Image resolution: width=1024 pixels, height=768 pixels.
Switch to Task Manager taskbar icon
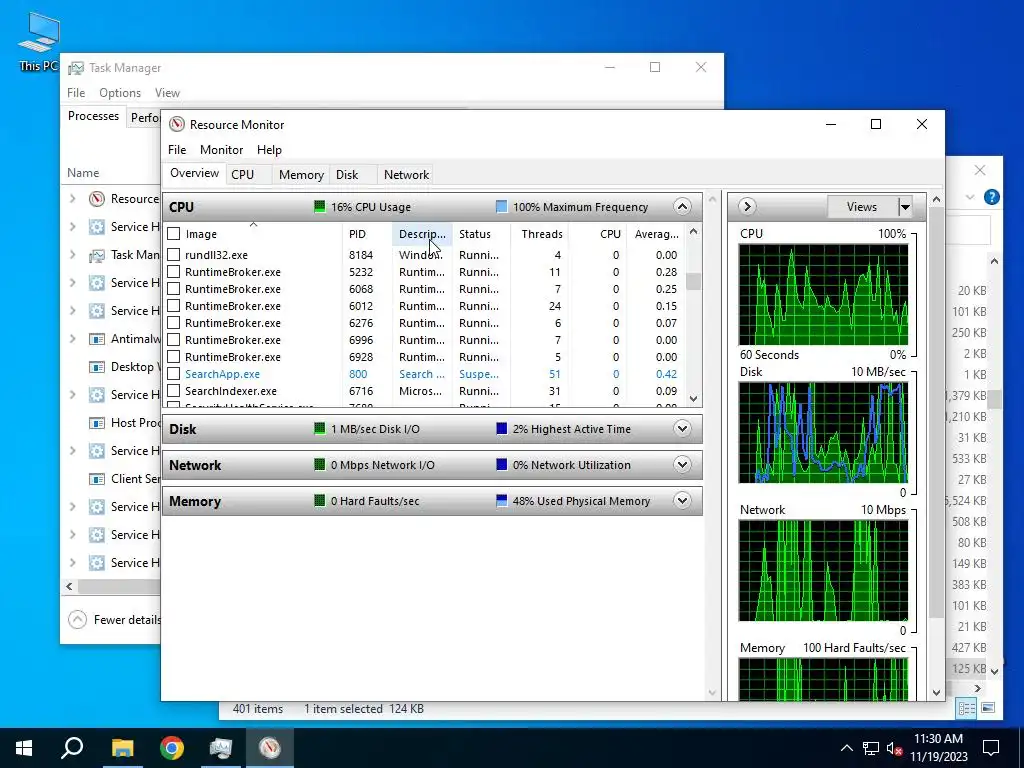(x=221, y=748)
